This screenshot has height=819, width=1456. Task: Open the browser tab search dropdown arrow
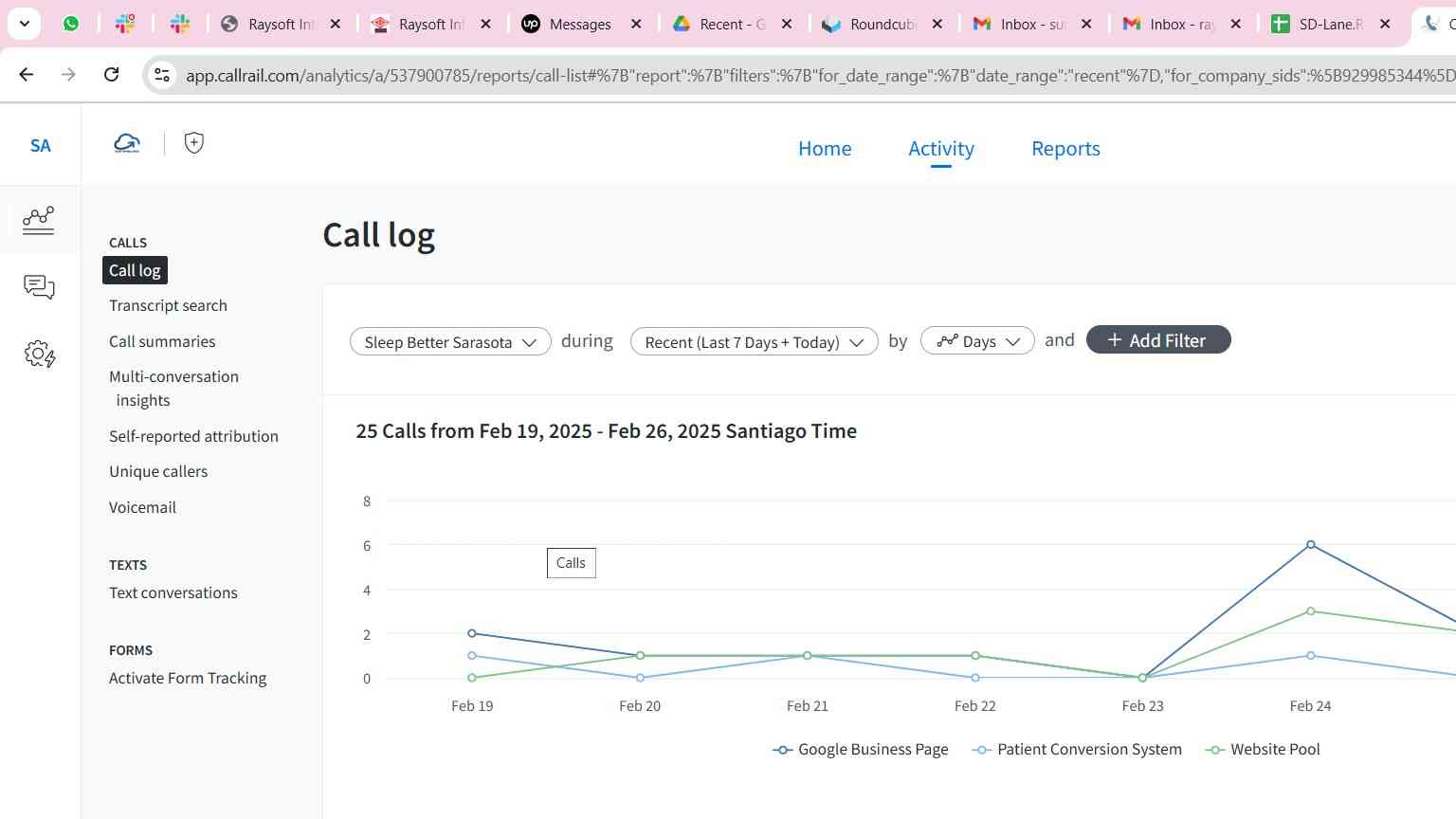click(25, 24)
